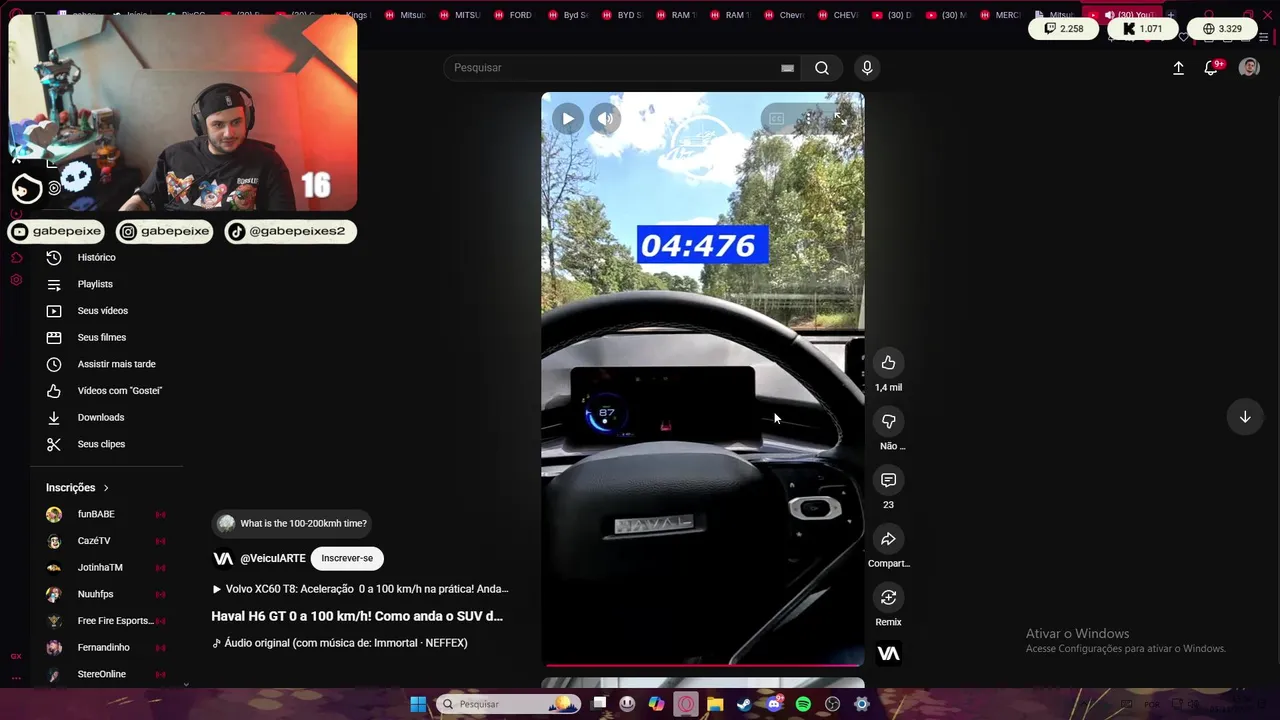This screenshot has height=720, width=1280.
Task: Open the channel sound avatar below Remix
Action: [888, 653]
